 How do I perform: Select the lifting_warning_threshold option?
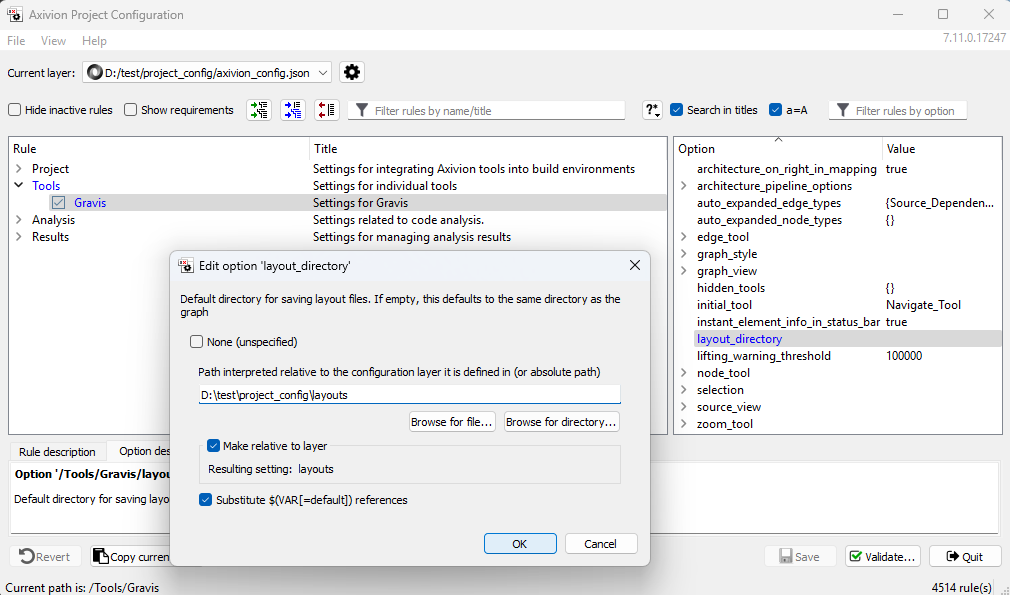click(763, 355)
